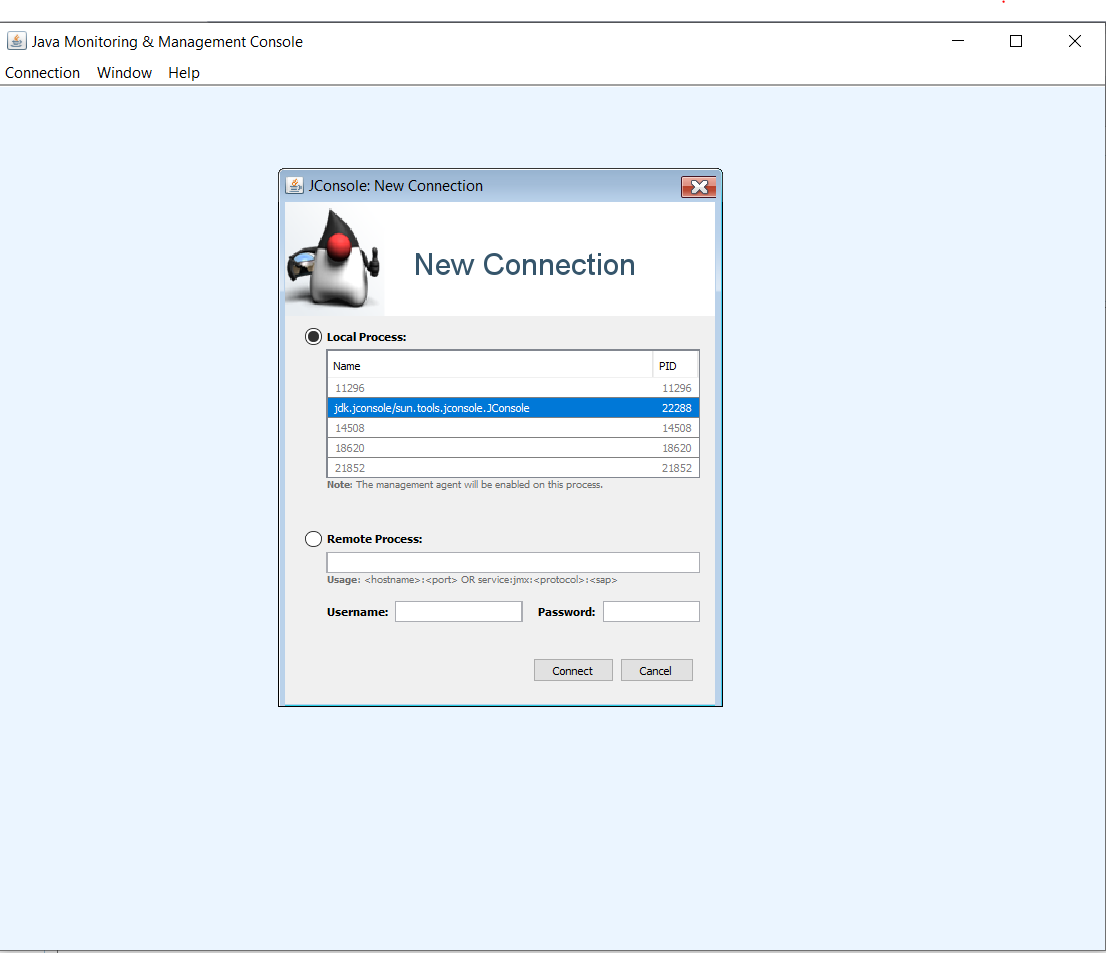The image size is (1106, 953).
Task: Click the PID column header
Action: tap(675, 365)
